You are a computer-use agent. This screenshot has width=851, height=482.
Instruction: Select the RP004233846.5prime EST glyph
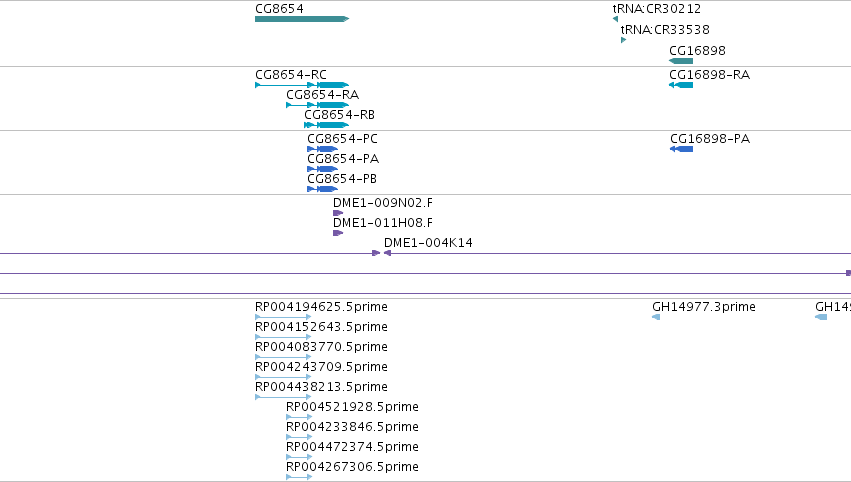click(x=299, y=437)
